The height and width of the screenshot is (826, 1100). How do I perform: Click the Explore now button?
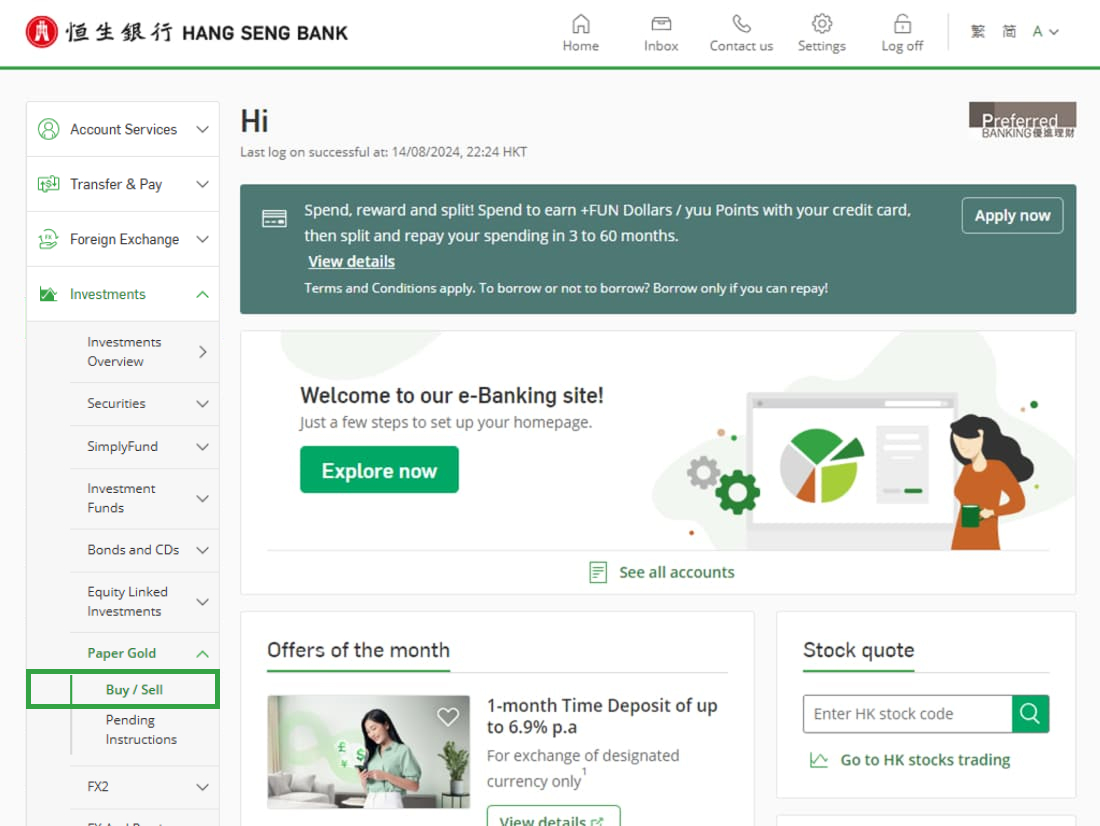379,470
